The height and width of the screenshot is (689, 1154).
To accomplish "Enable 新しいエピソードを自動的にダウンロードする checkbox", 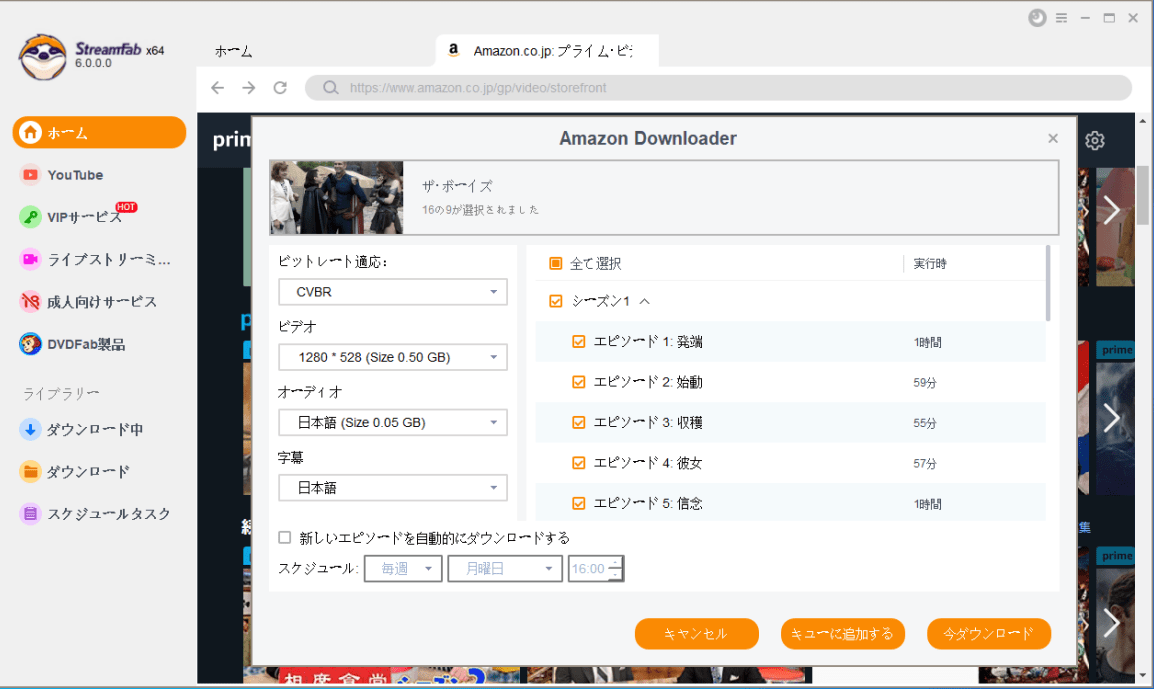I will tap(285, 538).
